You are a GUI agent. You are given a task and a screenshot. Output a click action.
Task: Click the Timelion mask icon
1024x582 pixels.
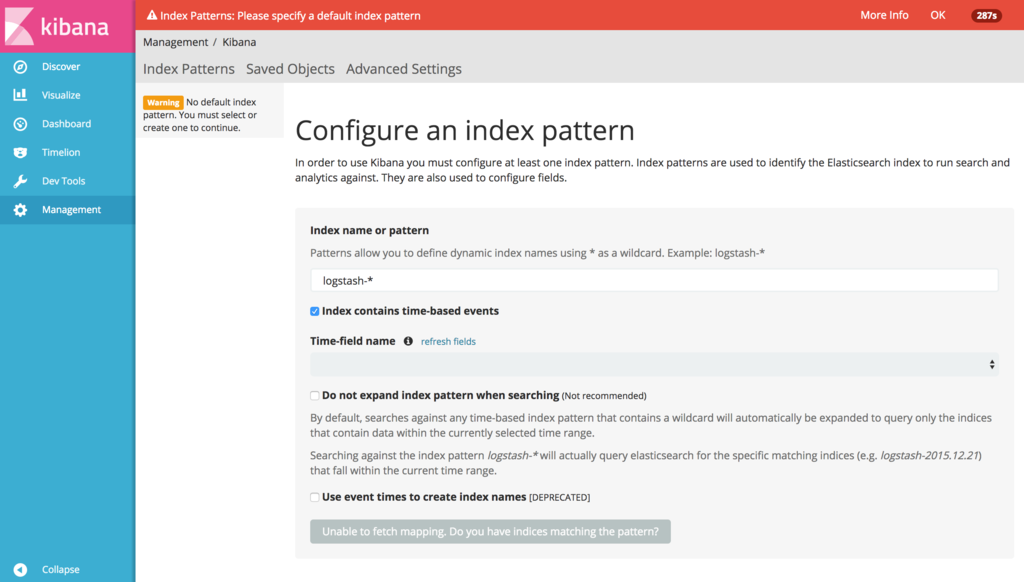tap(20, 152)
